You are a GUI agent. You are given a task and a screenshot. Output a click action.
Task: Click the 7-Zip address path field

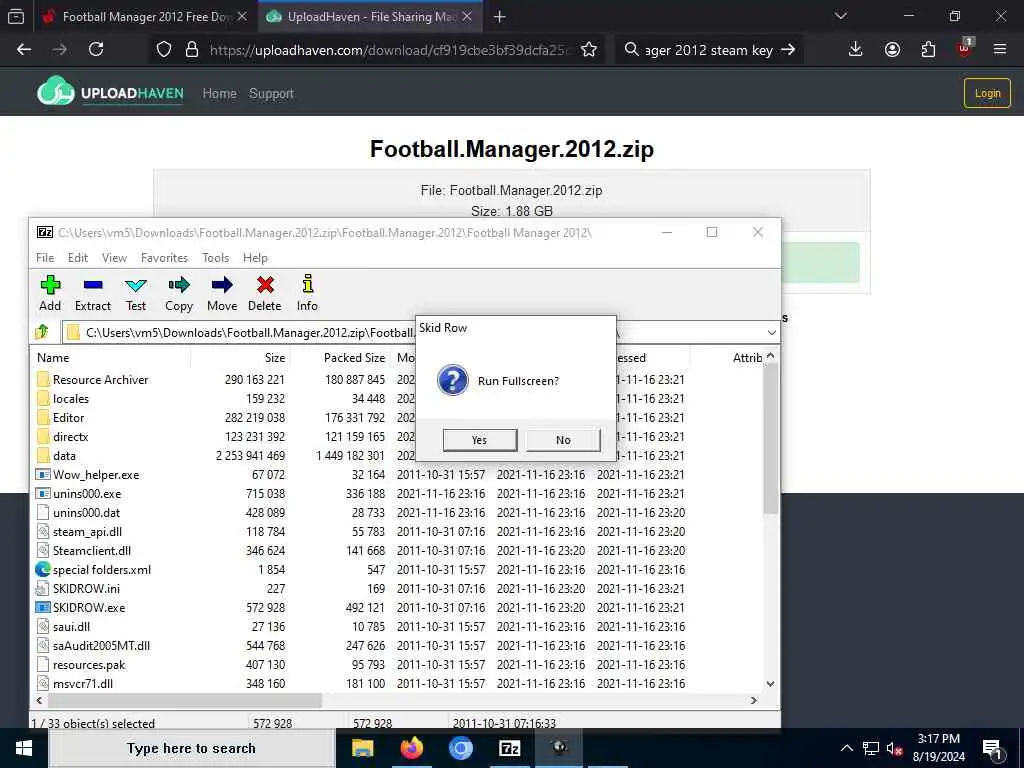pos(418,332)
